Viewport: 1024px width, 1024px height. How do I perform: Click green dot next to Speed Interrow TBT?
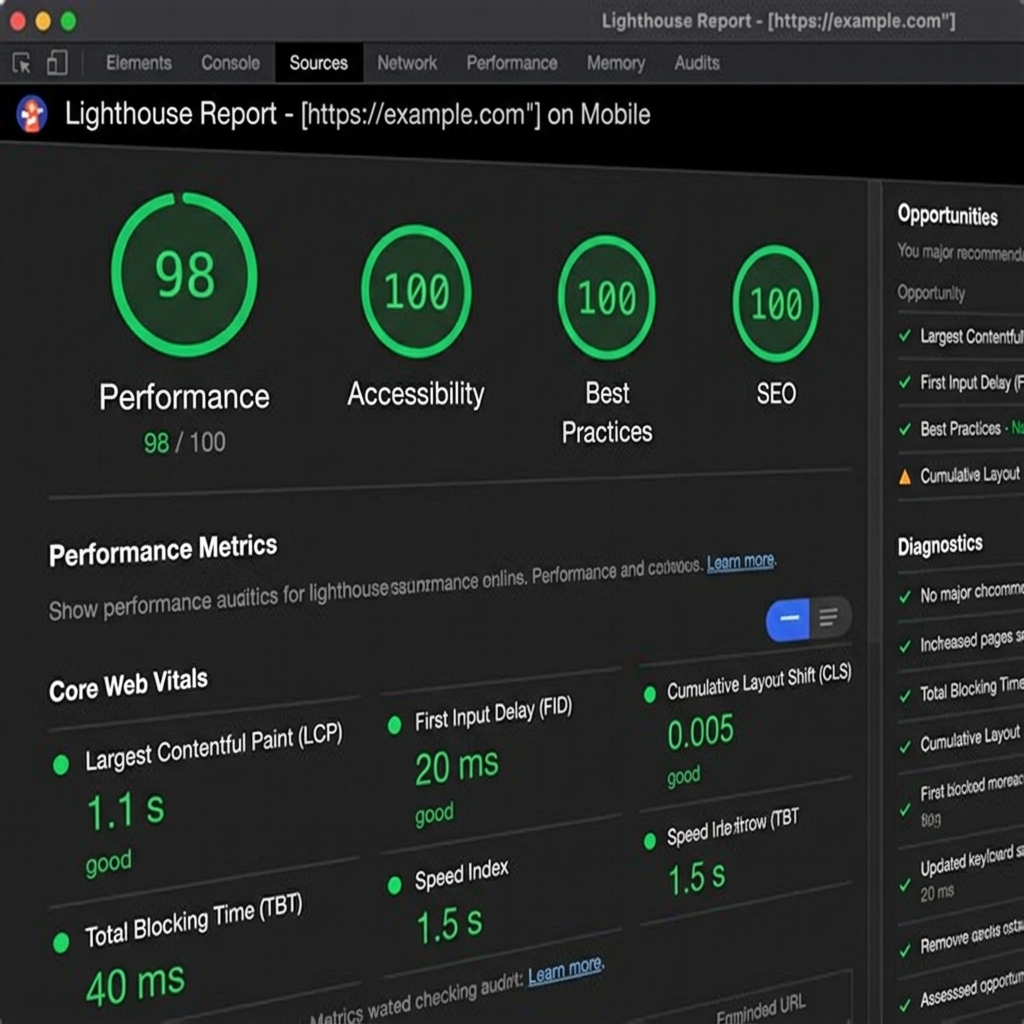[650, 841]
